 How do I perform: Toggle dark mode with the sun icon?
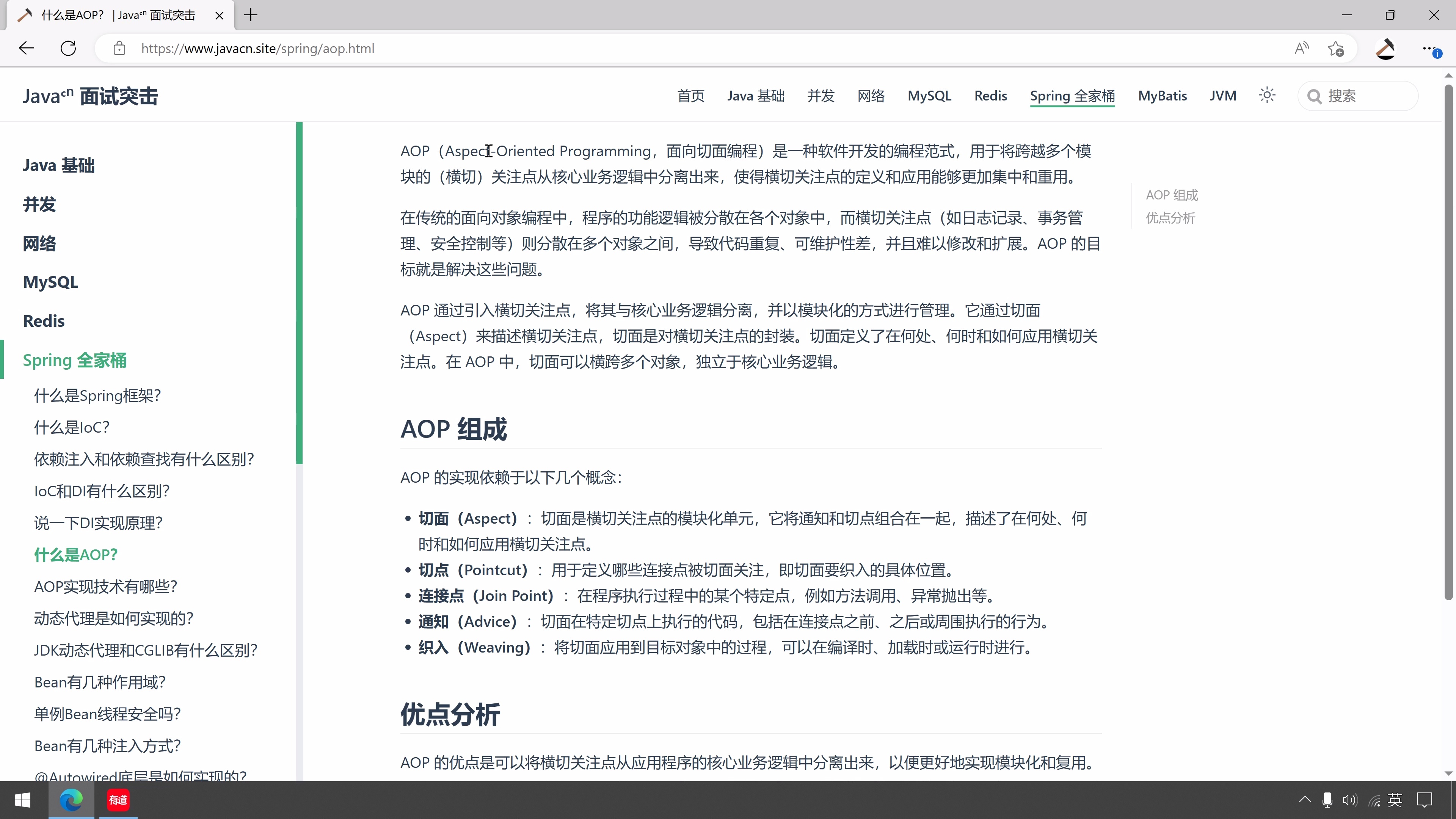(x=1267, y=95)
